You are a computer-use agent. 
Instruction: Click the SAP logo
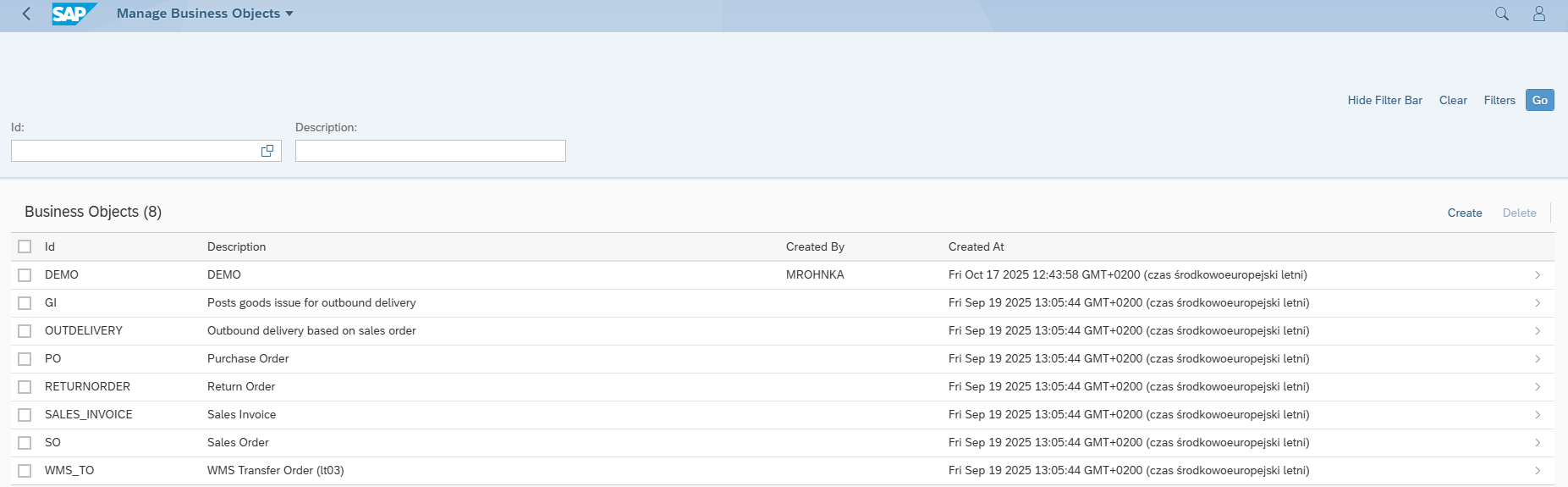(73, 14)
